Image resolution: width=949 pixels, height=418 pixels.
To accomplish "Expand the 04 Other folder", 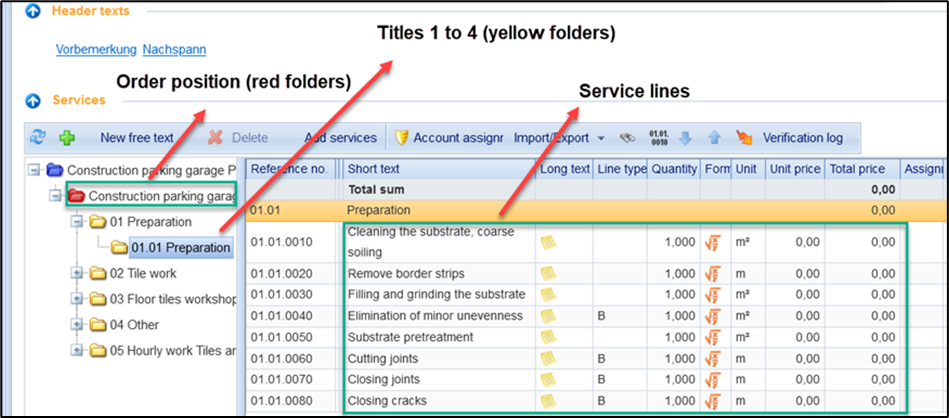I will [78, 325].
